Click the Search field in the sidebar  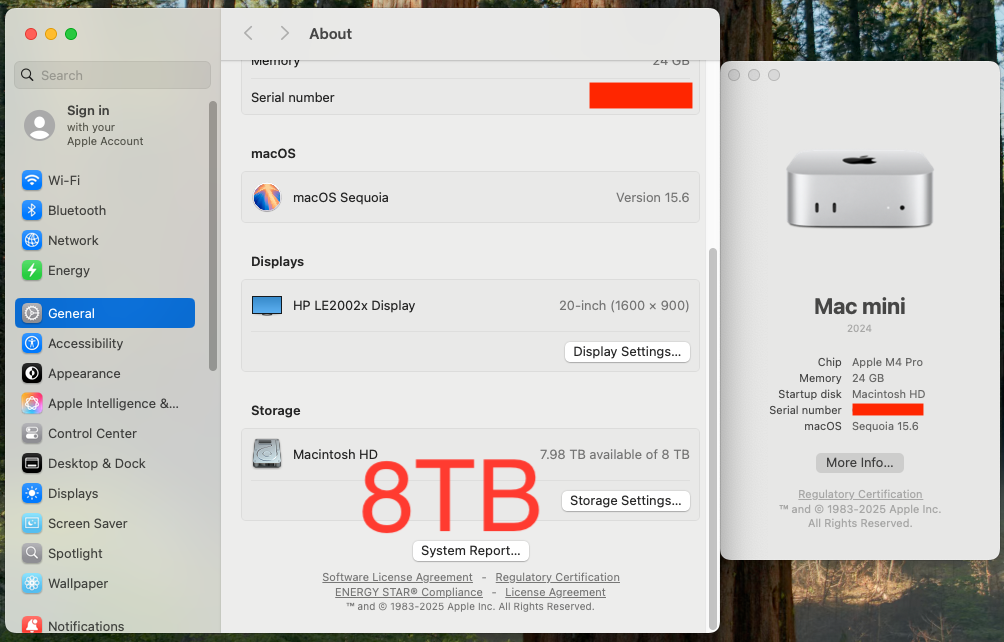pos(112,75)
